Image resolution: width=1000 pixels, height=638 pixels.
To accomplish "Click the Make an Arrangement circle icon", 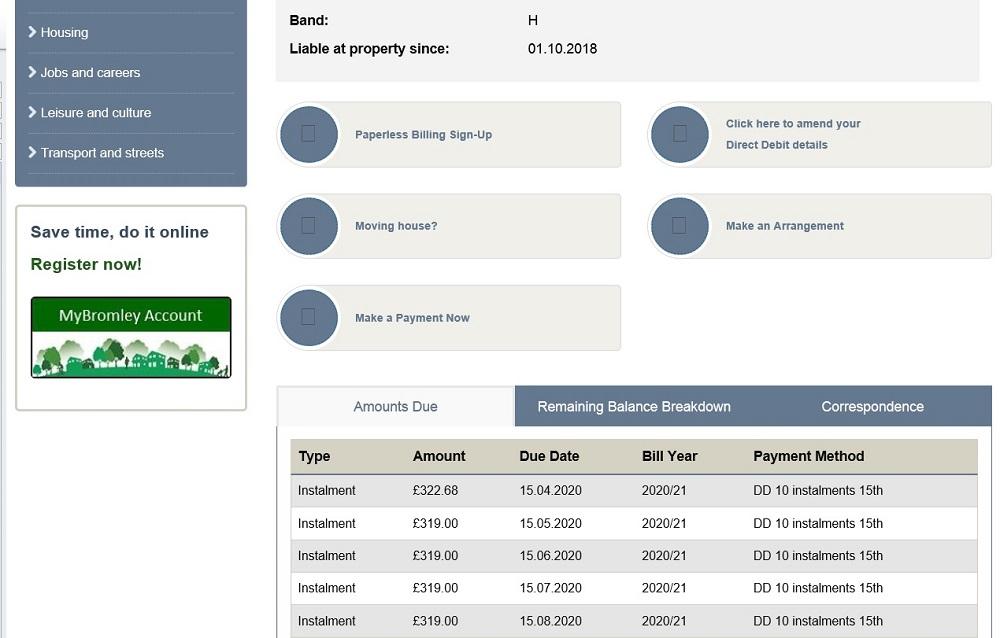I will 680,226.
